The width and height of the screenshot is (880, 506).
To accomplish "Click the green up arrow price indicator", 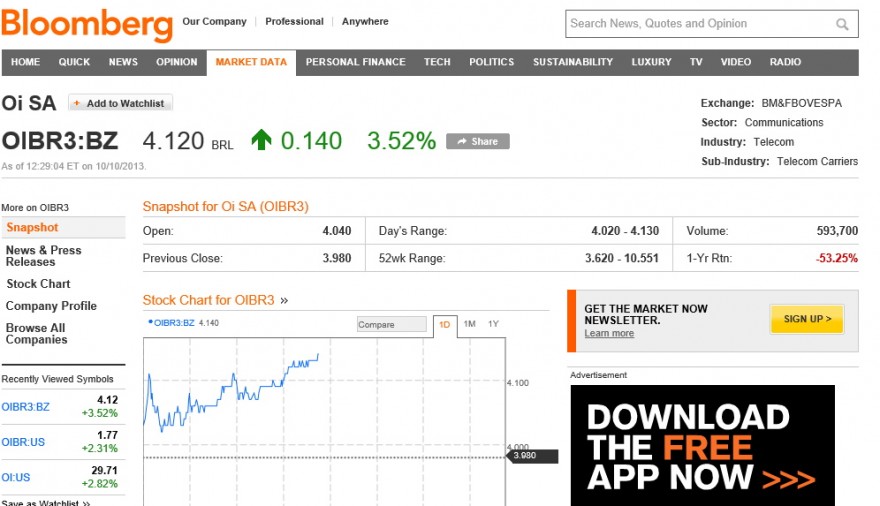I will [261, 140].
